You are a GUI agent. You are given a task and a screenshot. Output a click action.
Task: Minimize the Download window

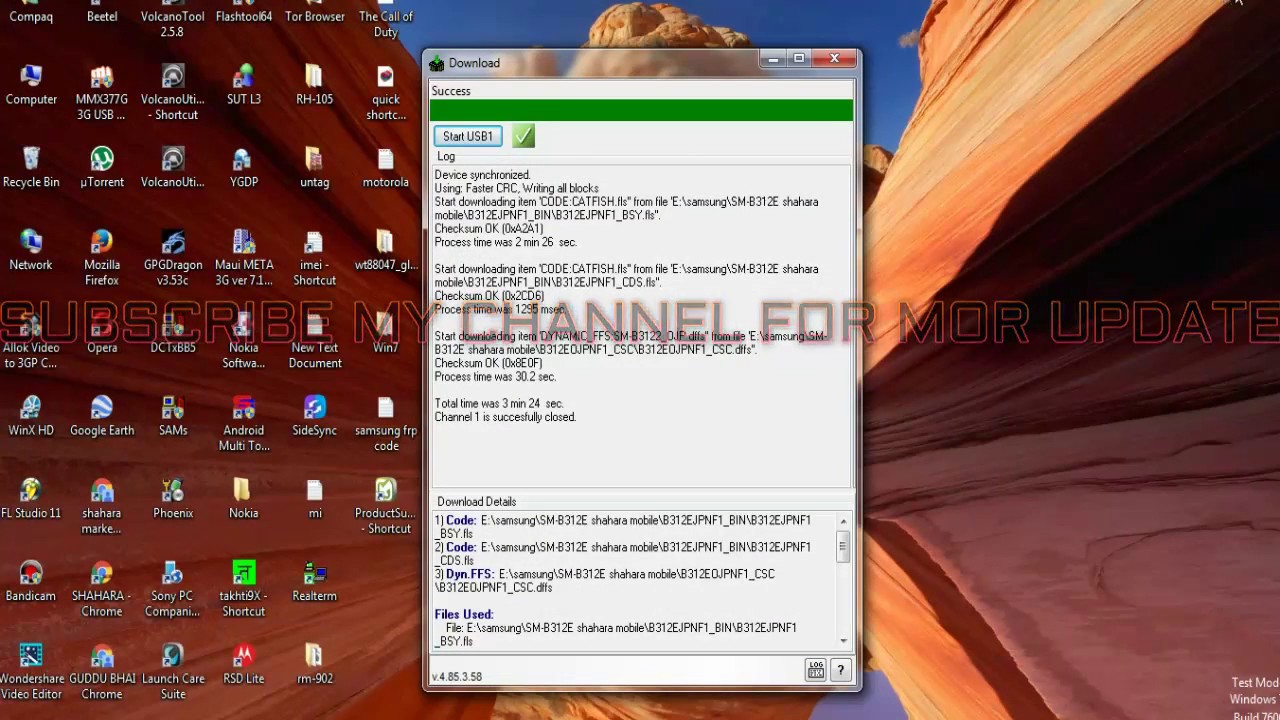(x=773, y=60)
